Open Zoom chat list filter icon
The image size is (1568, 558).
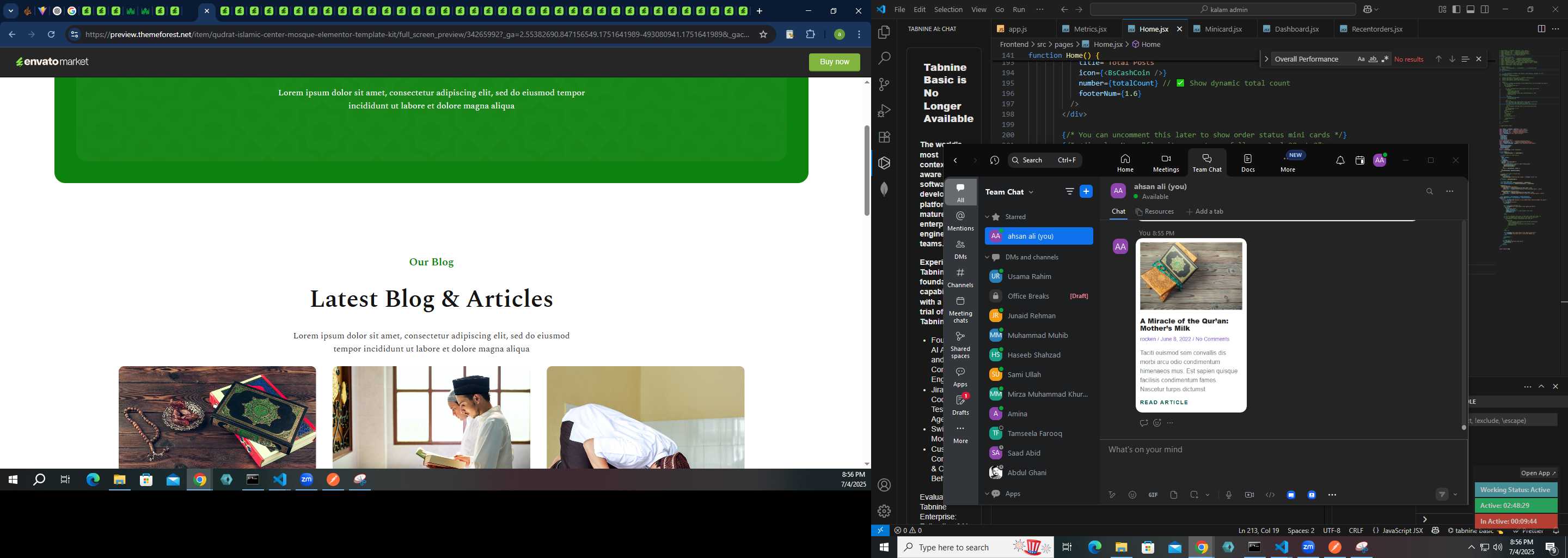[1069, 191]
